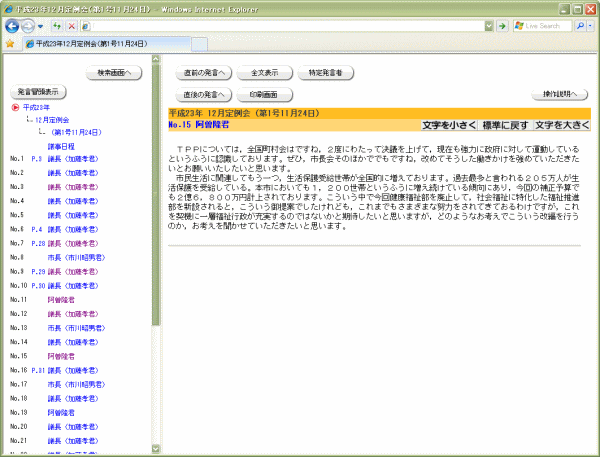The image size is (600, 457).
Task: Open the No.13 市長(市川昭男君) link
Action: point(77,328)
